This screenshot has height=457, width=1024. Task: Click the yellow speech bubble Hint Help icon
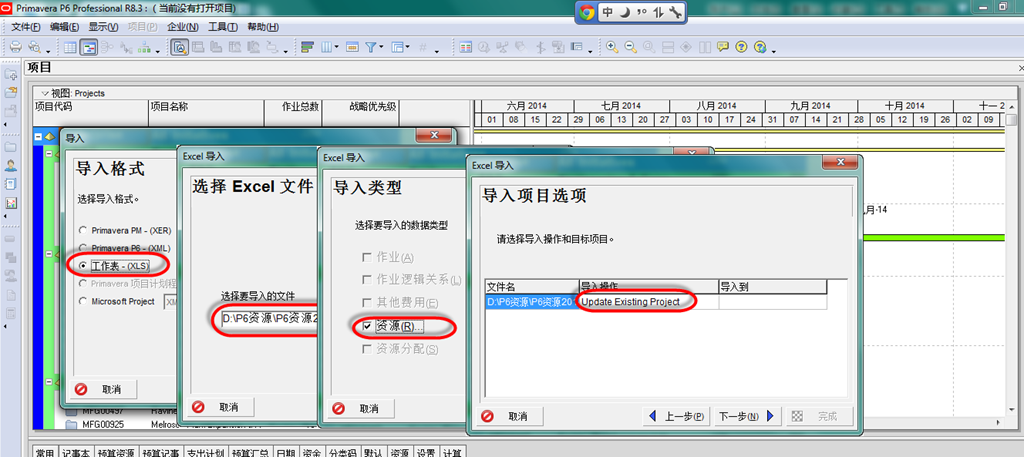tap(722, 47)
